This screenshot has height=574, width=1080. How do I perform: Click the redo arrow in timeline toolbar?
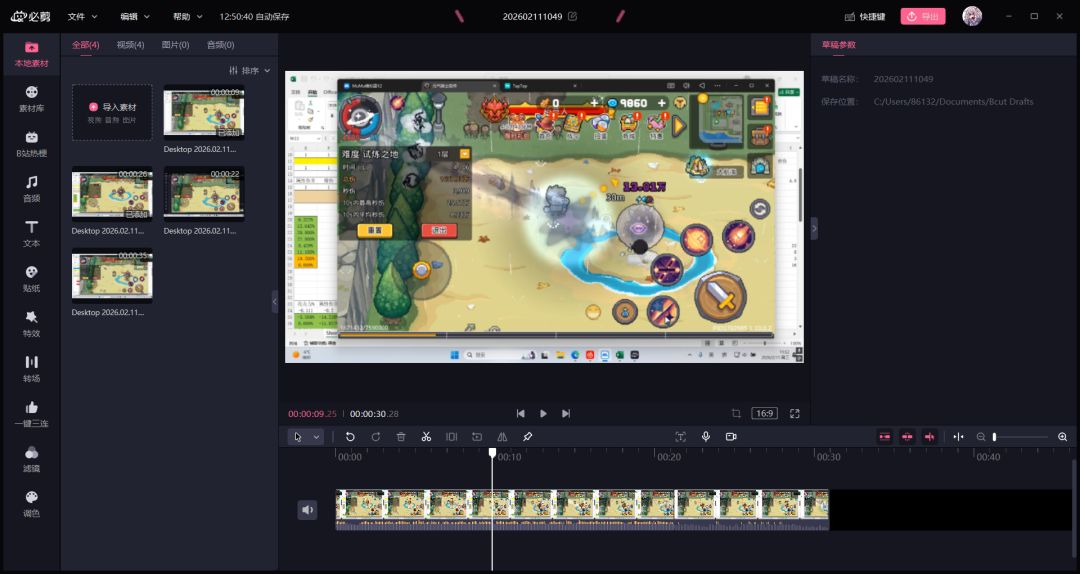[375, 437]
